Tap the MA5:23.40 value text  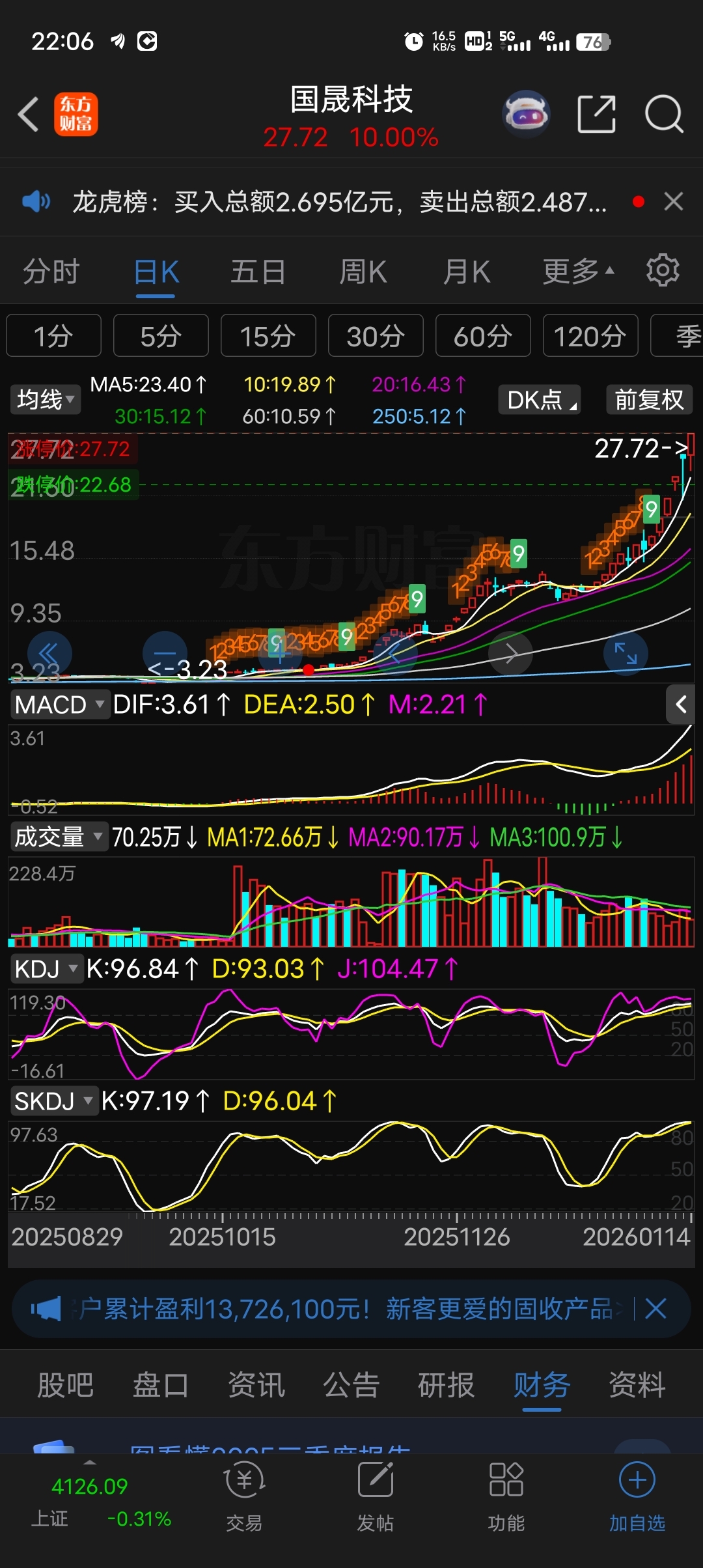pos(148,384)
